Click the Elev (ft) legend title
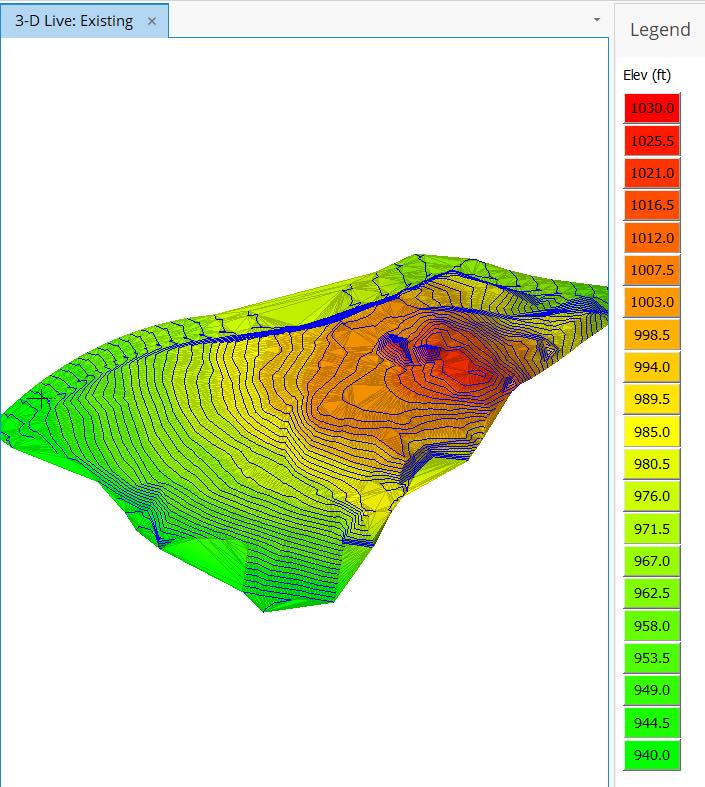Viewport: 705px width, 787px height. point(646,75)
